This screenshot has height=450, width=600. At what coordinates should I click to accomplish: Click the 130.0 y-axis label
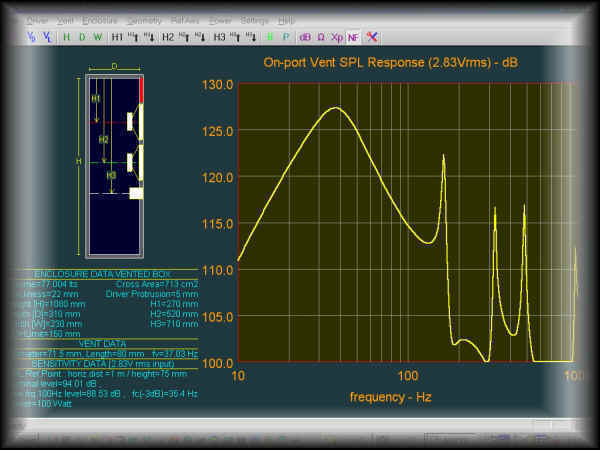(218, 85)
